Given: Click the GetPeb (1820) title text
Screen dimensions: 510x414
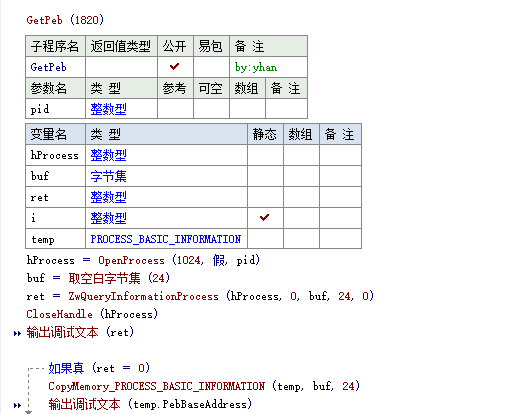Looking at the screenshot, I should [65, 20].
